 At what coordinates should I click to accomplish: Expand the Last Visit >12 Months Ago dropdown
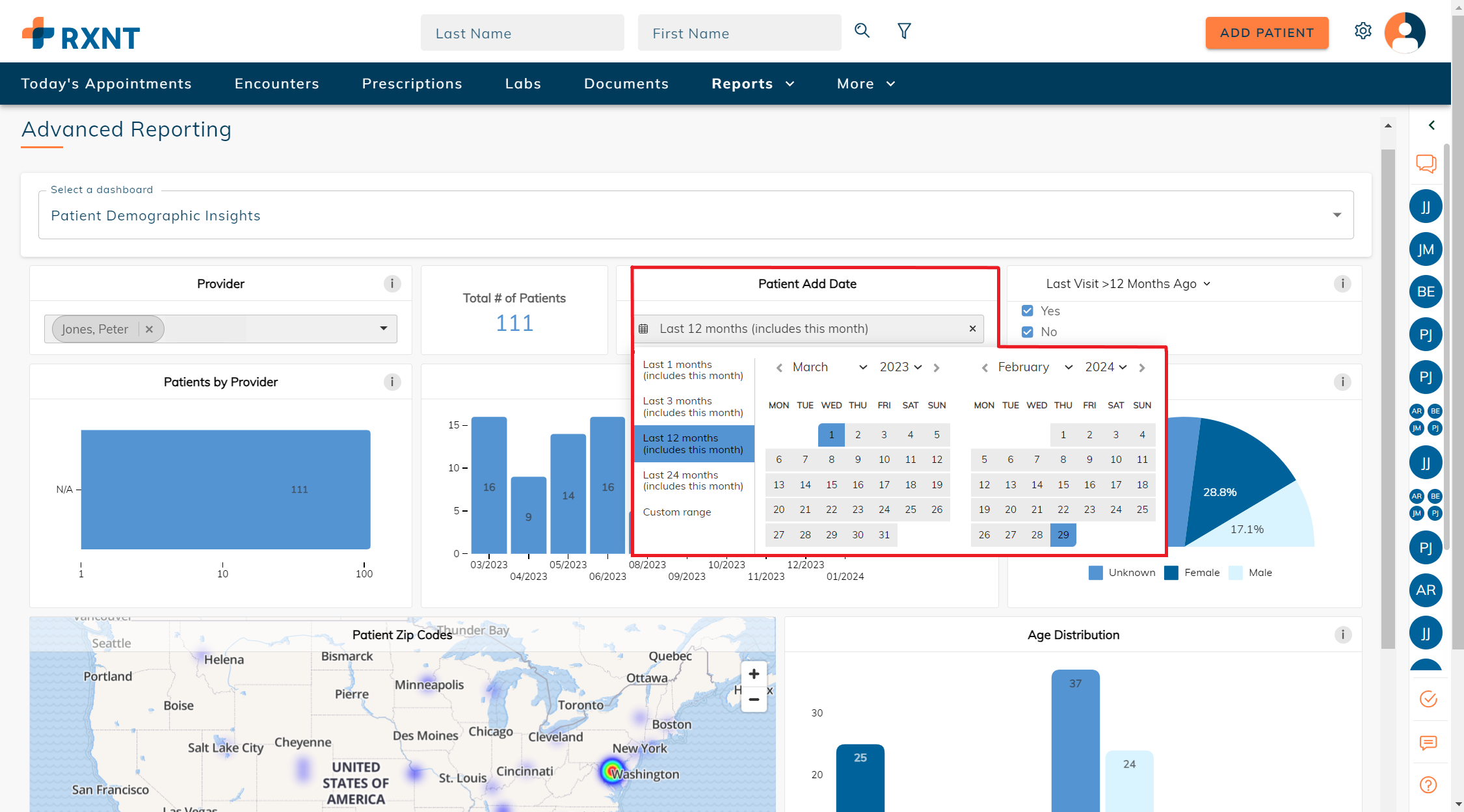[x=1128, y=283]
